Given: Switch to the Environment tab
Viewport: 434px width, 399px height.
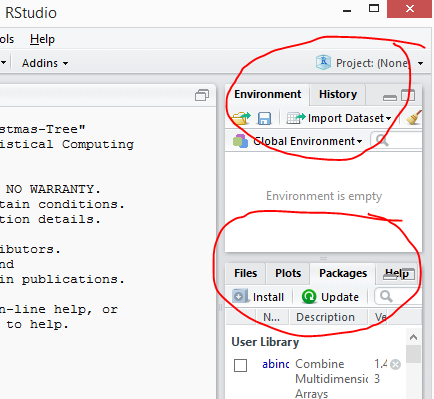Looking at the screenshot, I should [x=268, y=94].
